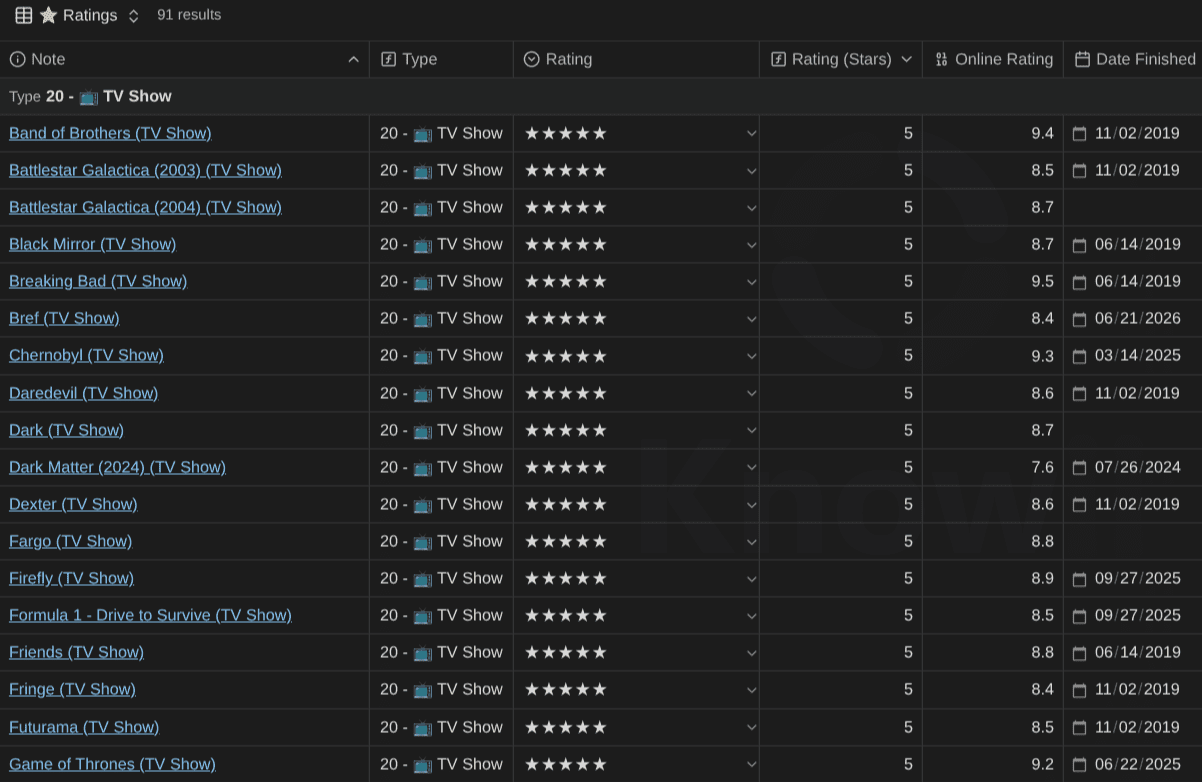This screenshot has width=1202, height=782.
Task: Open Fringe (TV Show) note
Action: [x=72, y=689]
